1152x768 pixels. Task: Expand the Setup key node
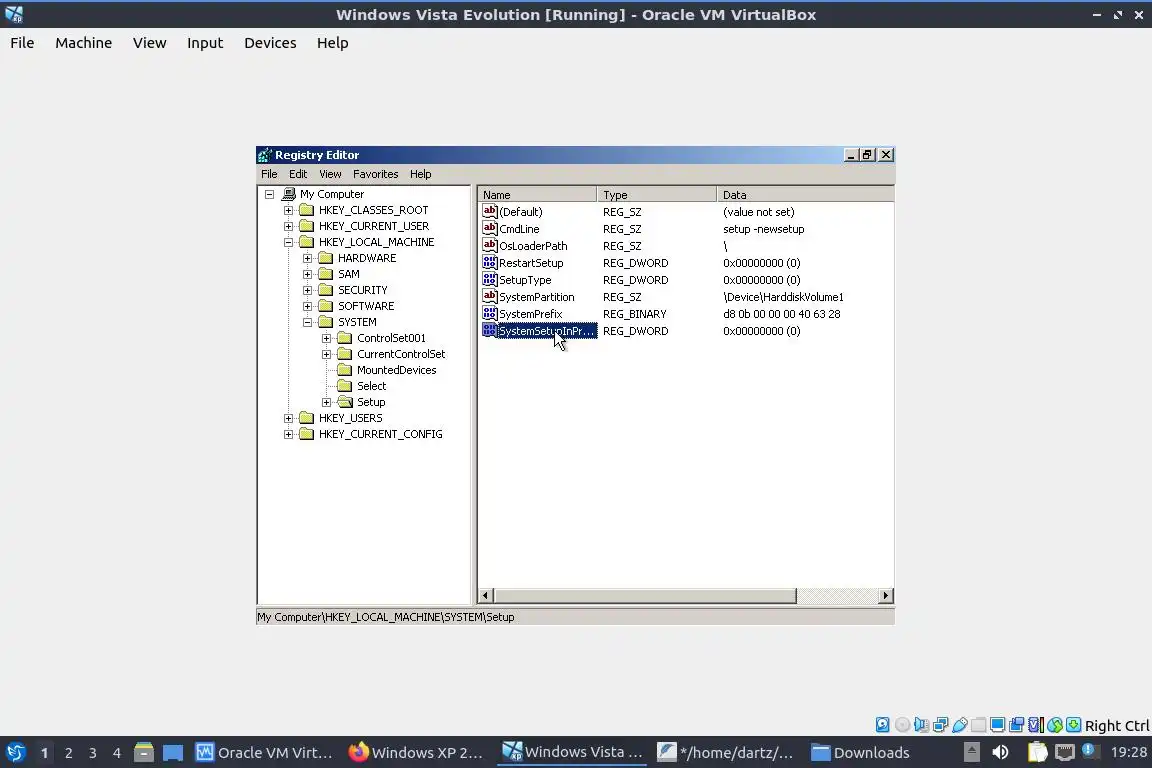(327, 402)
